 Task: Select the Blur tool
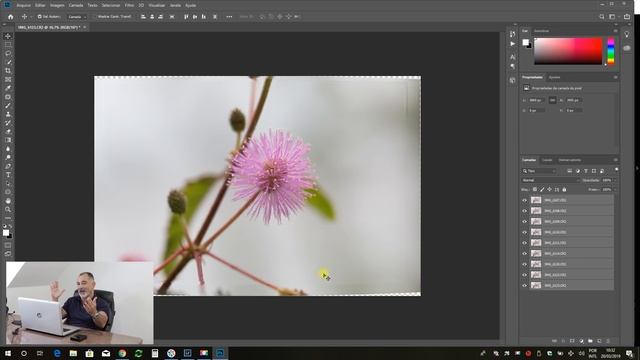tap(8, 149)
